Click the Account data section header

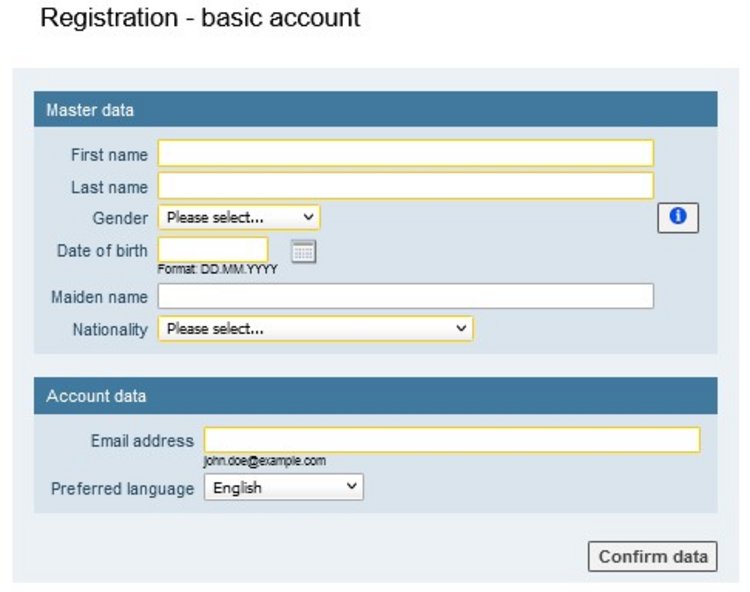click(375, 395)
